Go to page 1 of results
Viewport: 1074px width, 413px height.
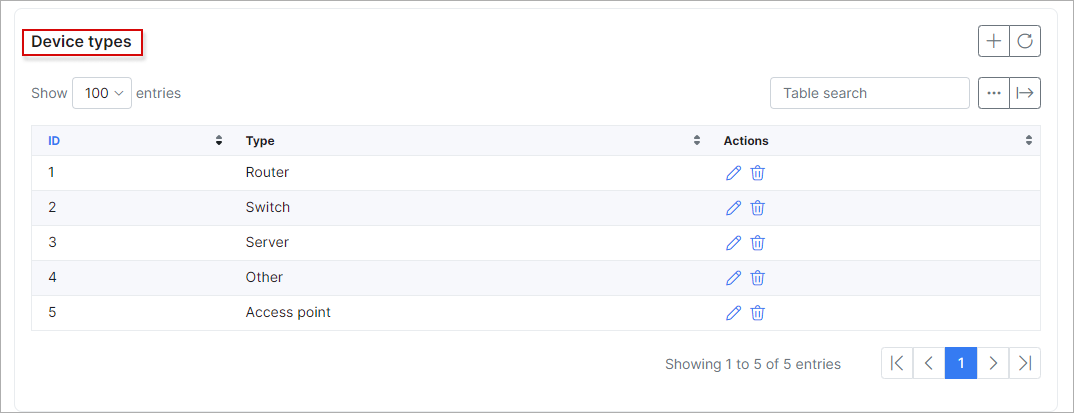coord(961,363)
